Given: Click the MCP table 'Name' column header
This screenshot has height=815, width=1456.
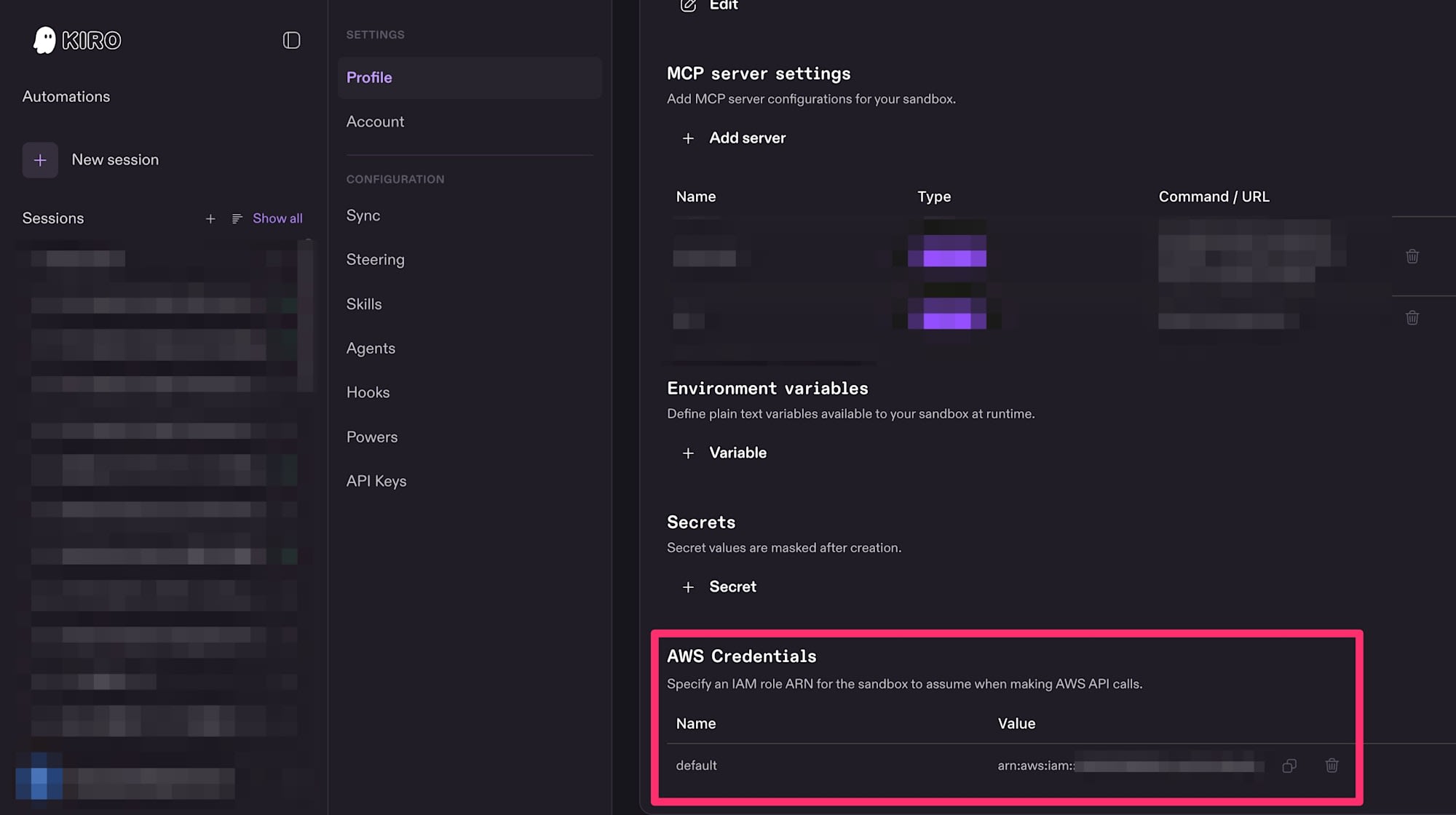Looking at the screenshot, I should point(696,196).
